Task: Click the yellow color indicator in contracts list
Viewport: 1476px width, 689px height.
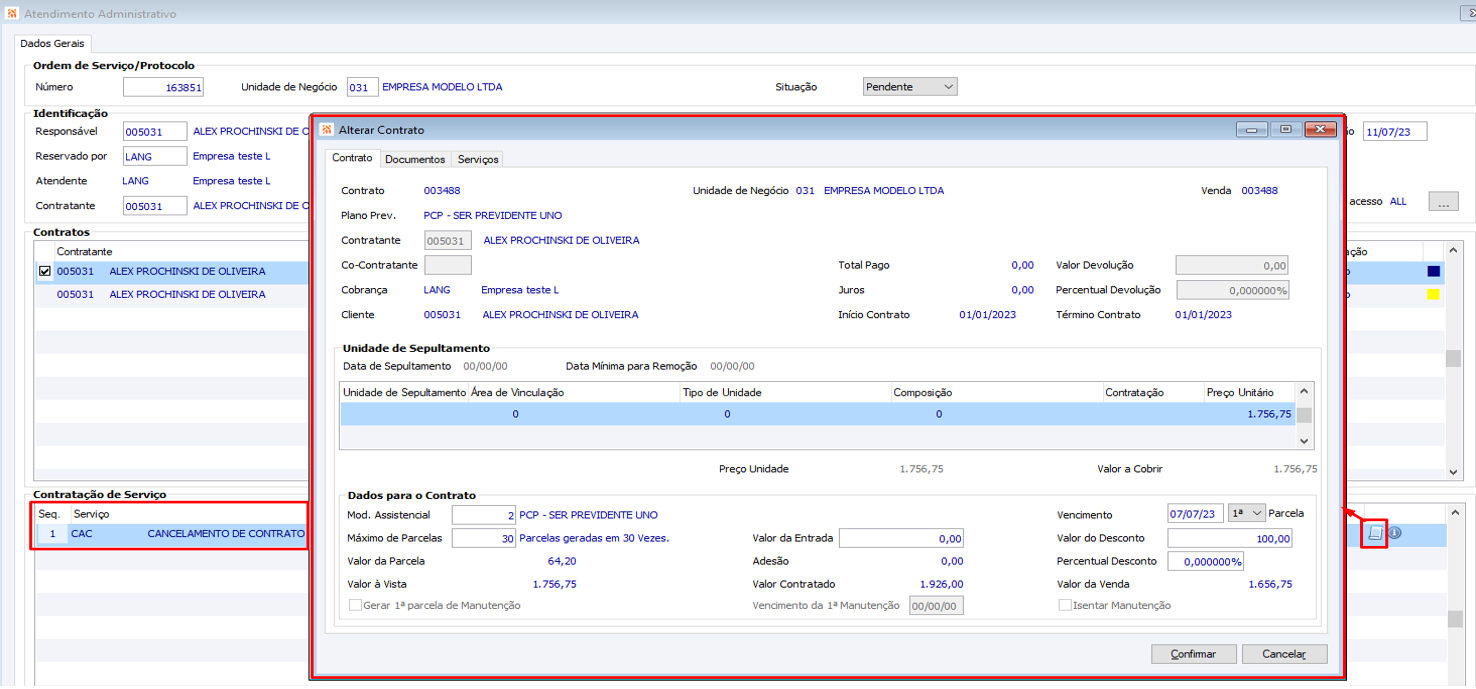Action: [1433, 294]
